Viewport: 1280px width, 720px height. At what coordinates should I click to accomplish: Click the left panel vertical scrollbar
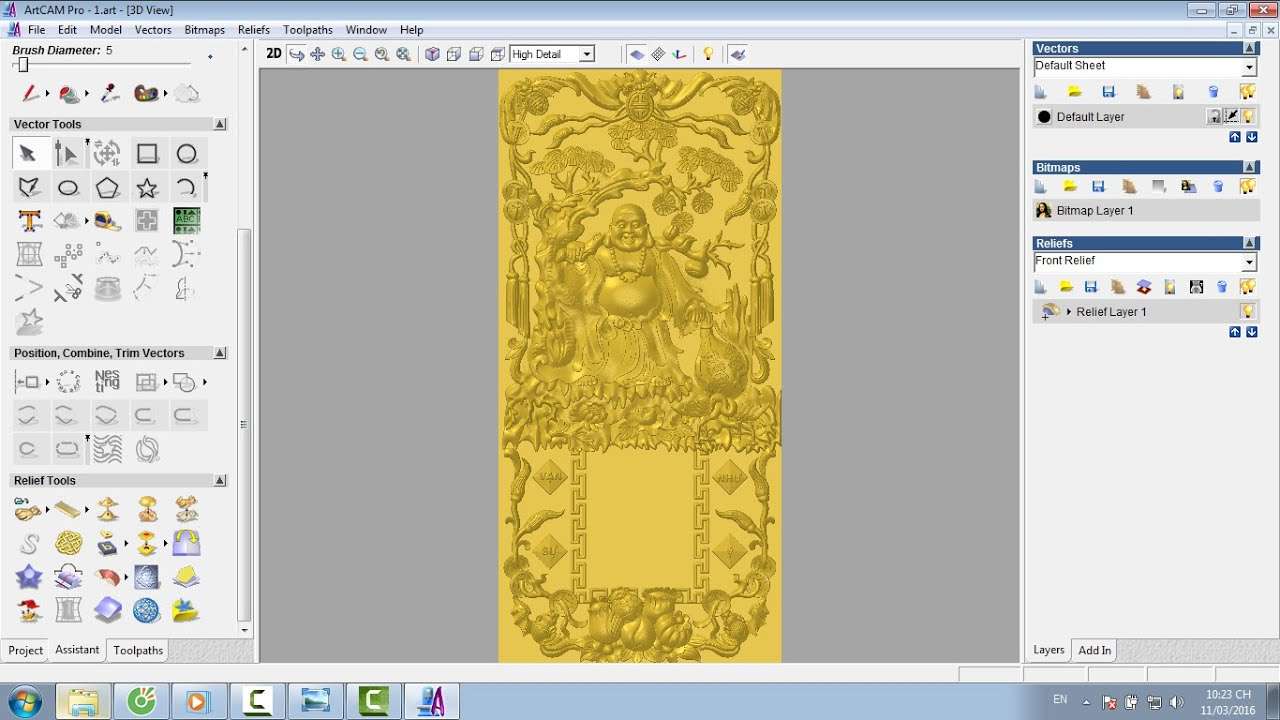tap(244, 424)
